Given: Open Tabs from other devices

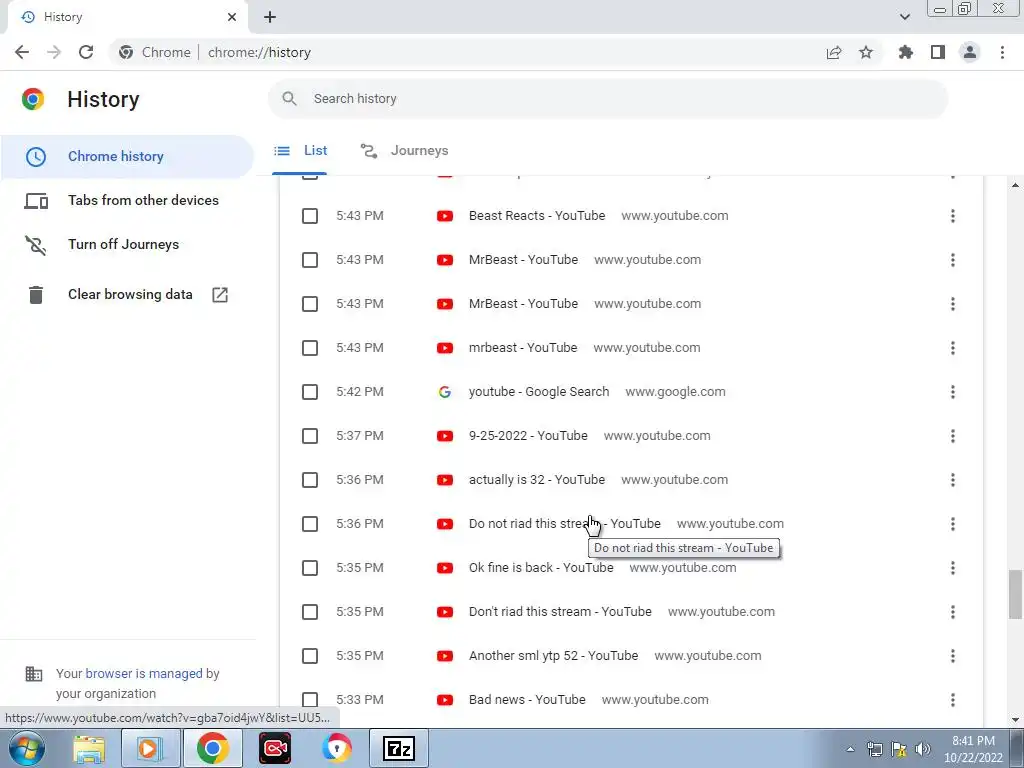Looking at the screenshot, I should click(127, 200).
